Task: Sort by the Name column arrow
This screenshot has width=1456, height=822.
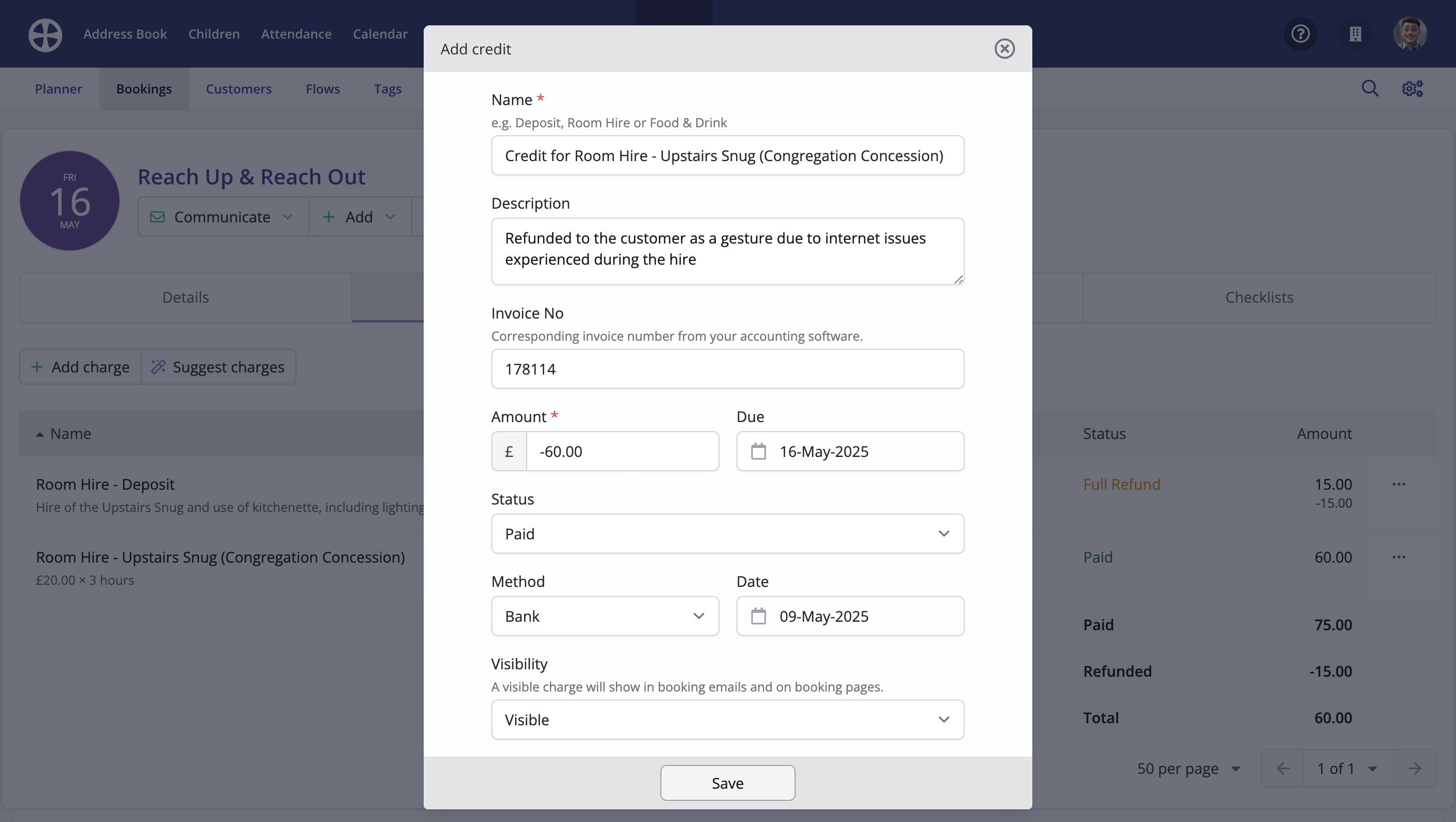Action: pos(40,434)
